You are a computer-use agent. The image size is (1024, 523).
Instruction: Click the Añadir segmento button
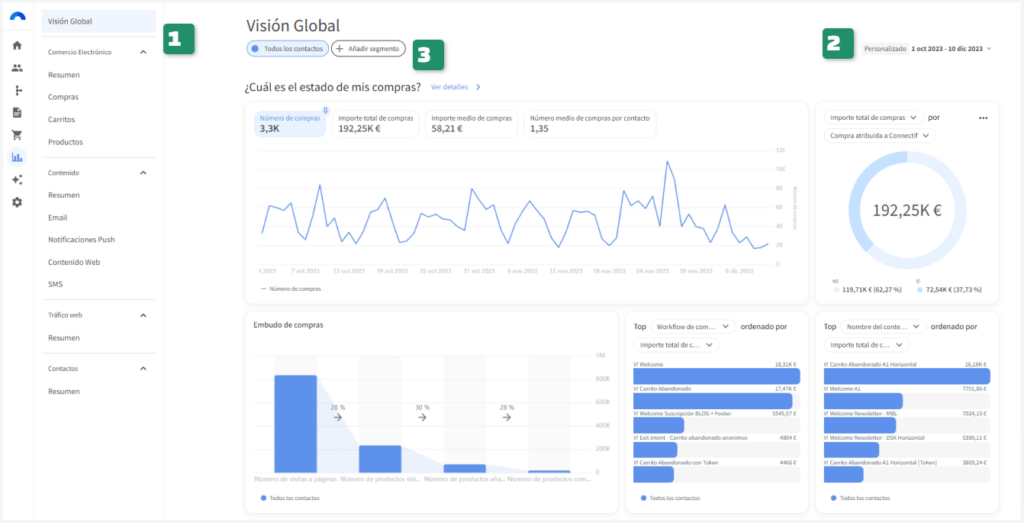(368, 49)
